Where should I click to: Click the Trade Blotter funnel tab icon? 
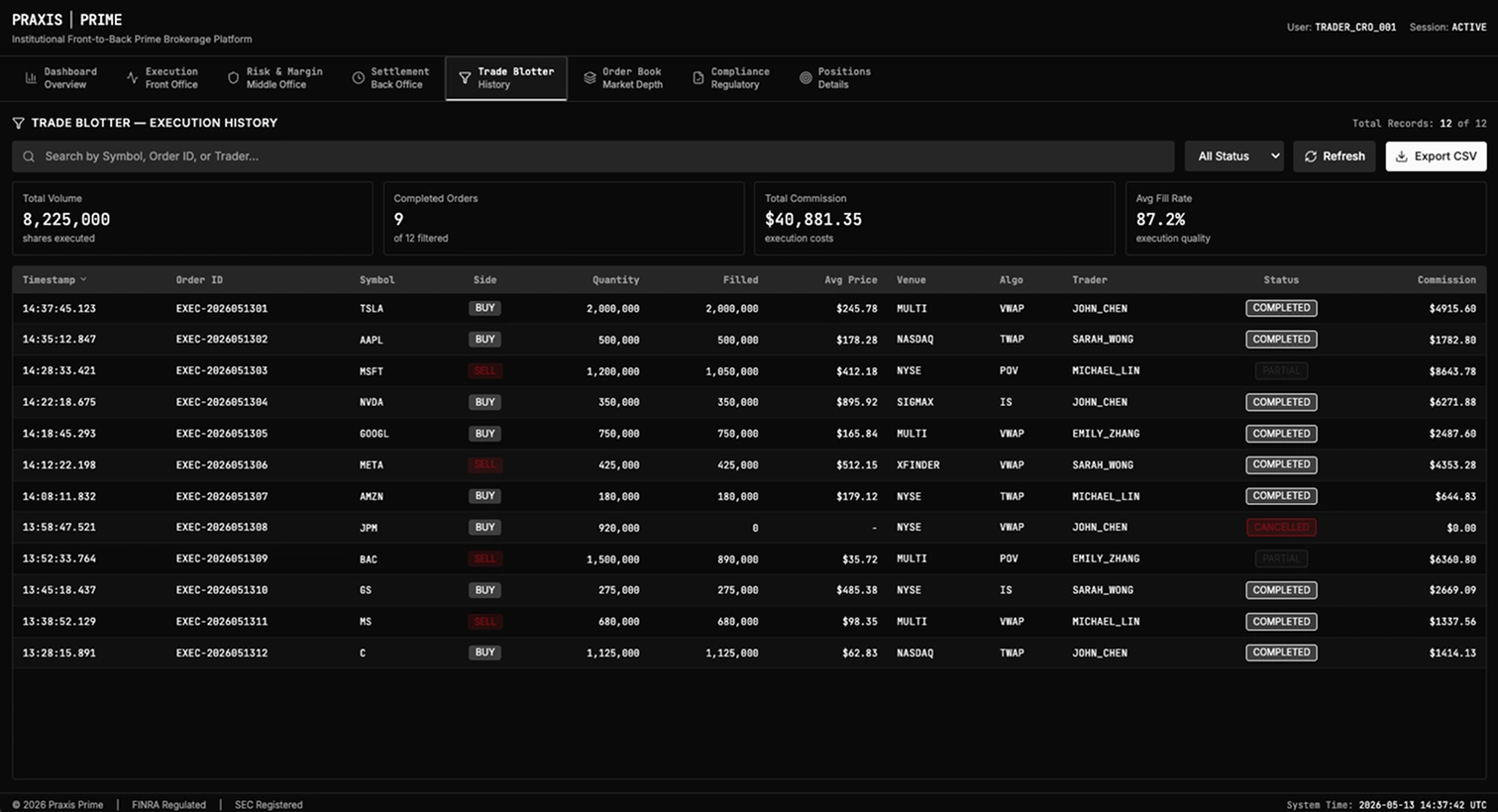465,78
